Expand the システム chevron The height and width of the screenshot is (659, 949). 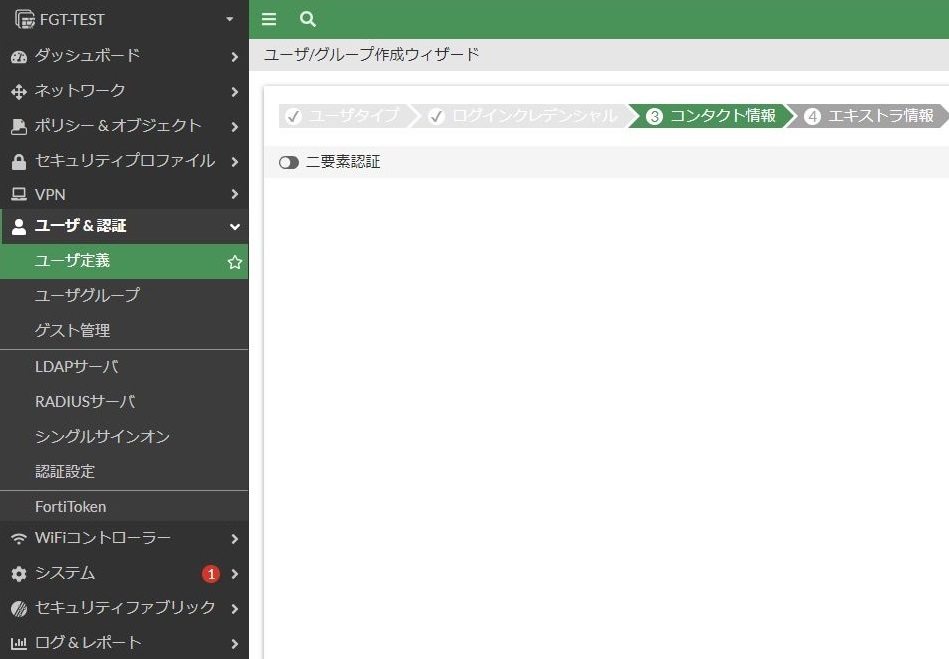[x=235, y=574]
